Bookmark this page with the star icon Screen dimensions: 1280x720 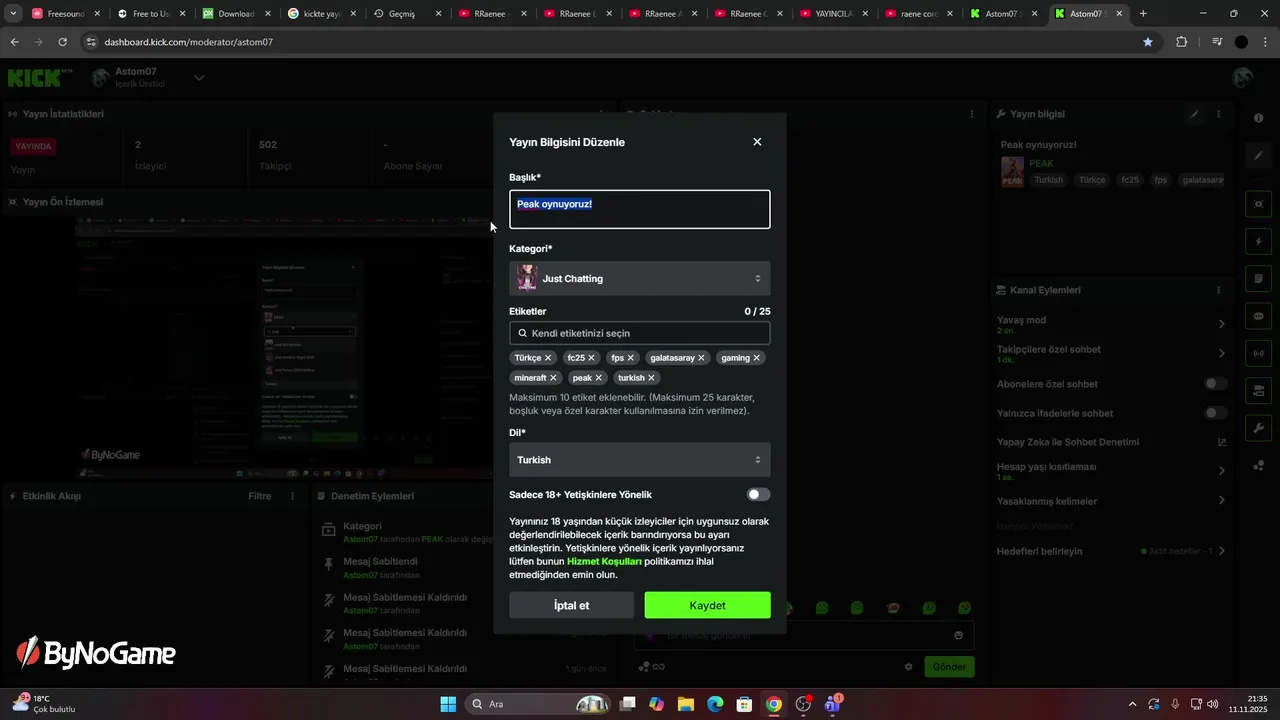(1148, 42)
